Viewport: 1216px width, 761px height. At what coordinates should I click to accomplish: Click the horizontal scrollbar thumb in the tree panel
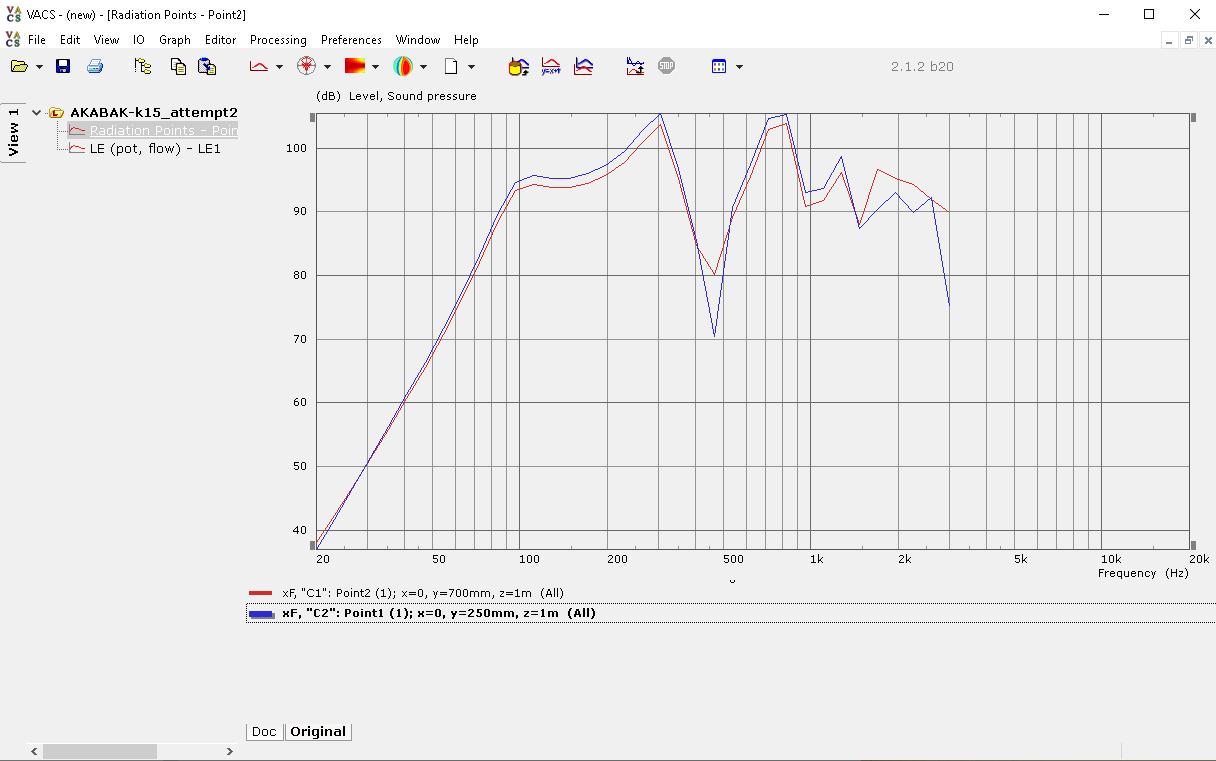[100, 751]
